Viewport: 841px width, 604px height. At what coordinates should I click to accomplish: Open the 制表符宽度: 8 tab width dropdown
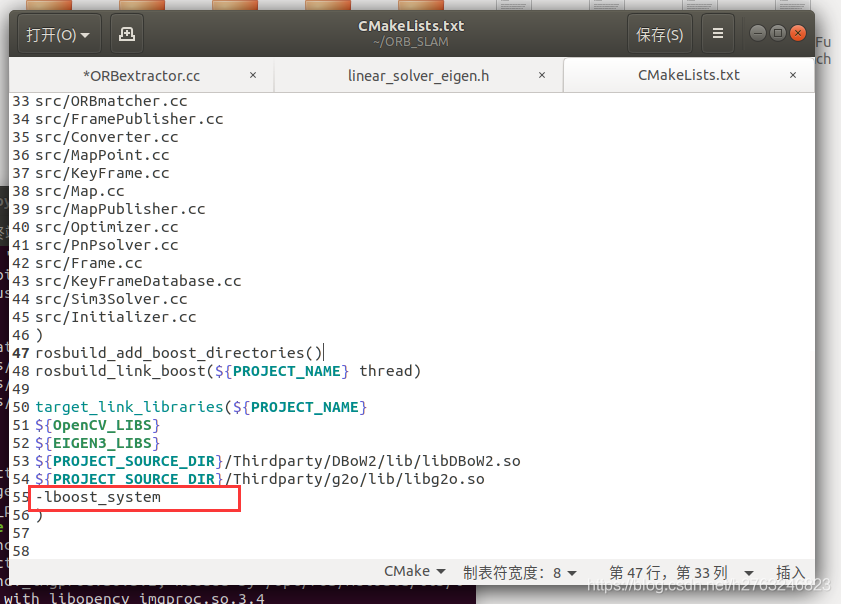click(x=520, y=573)
